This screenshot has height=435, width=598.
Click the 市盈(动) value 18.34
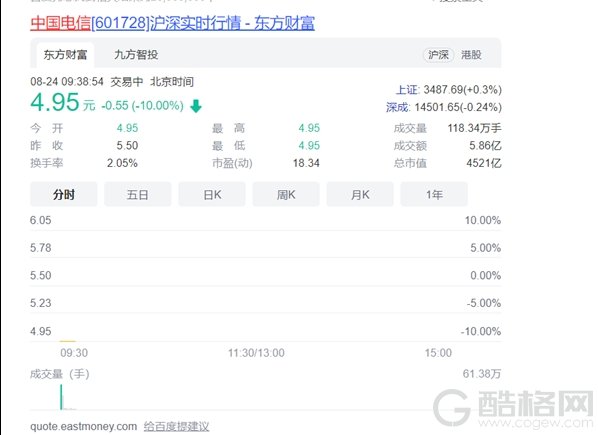coord(306,163)
